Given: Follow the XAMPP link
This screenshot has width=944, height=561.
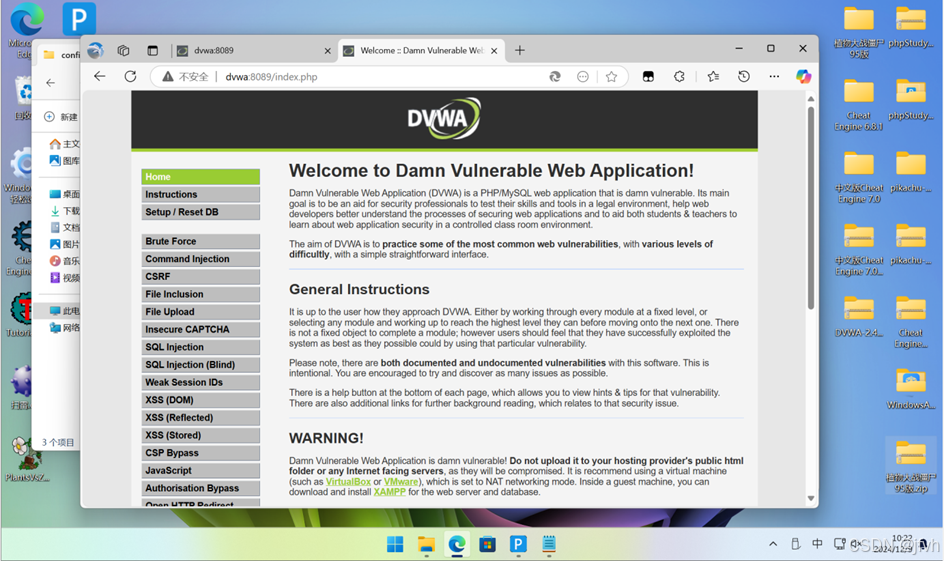Looking at the screenshot, I should click(389, 492).
